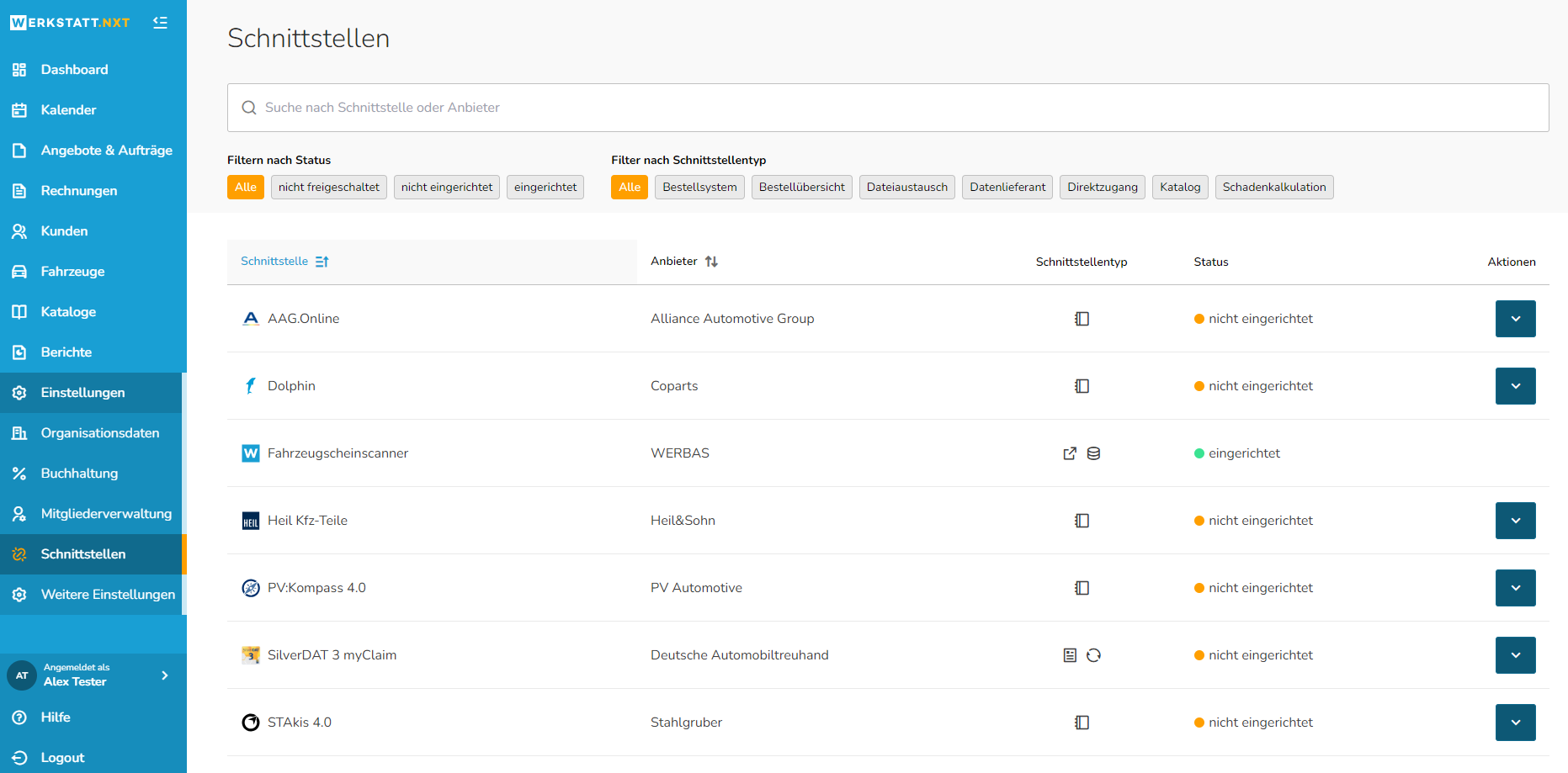Image resolution: width=1568 pixels, height=773 pixels.
Task: Select the status filter 'Alle'
Action: (246, 188)
